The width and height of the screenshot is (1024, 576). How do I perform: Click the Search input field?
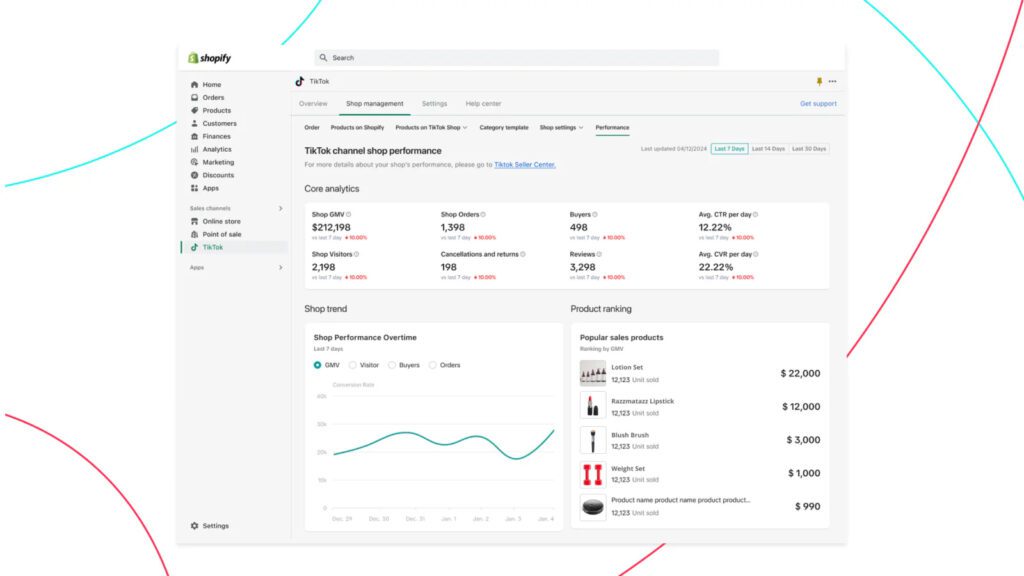coord(516,58)
